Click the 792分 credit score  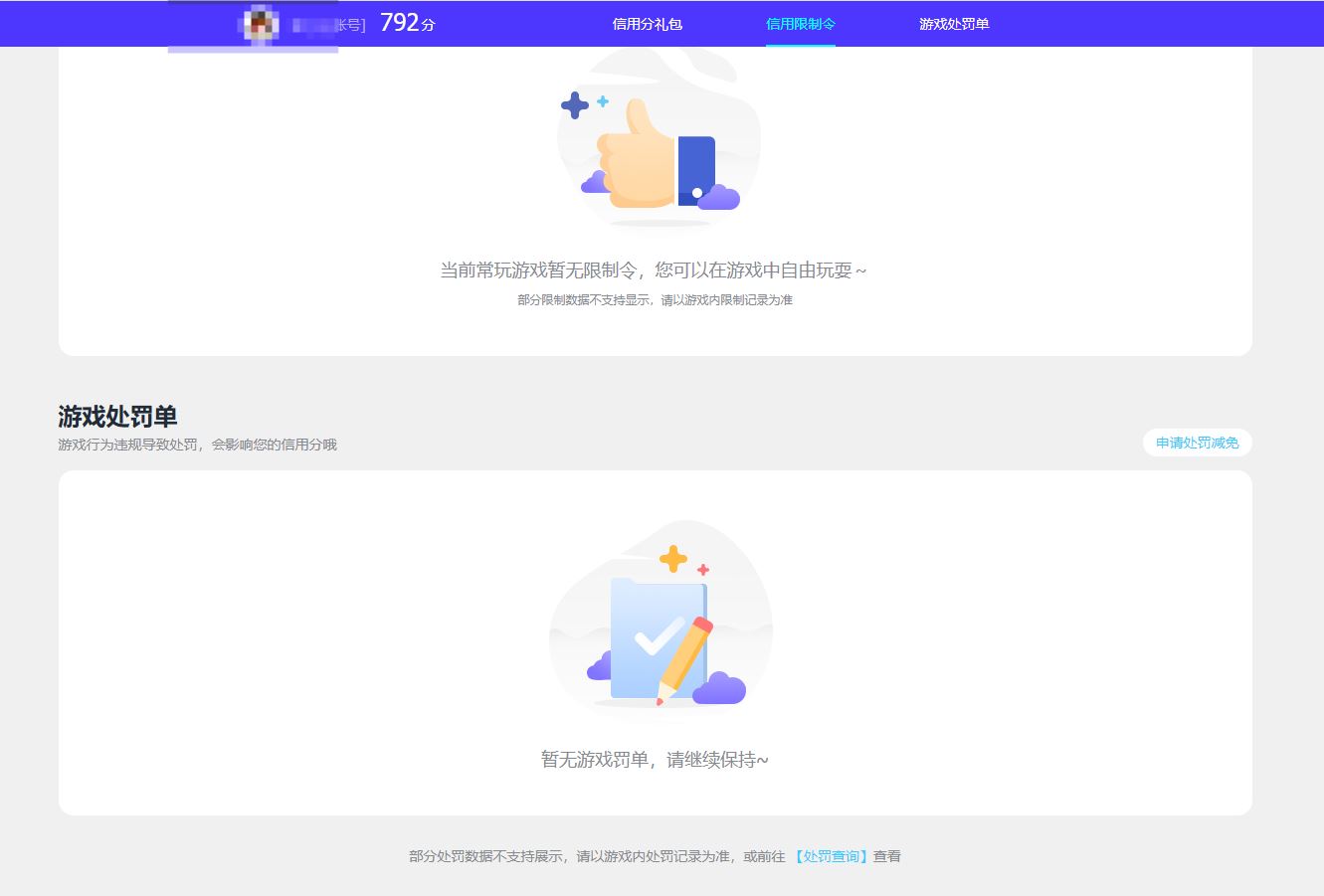coord(407,23)
